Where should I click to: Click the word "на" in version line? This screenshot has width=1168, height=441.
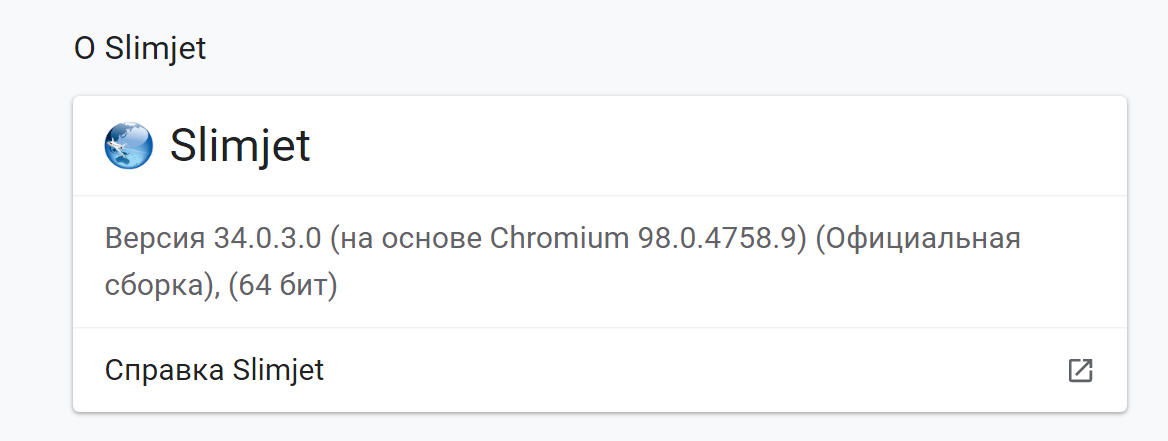352,240
